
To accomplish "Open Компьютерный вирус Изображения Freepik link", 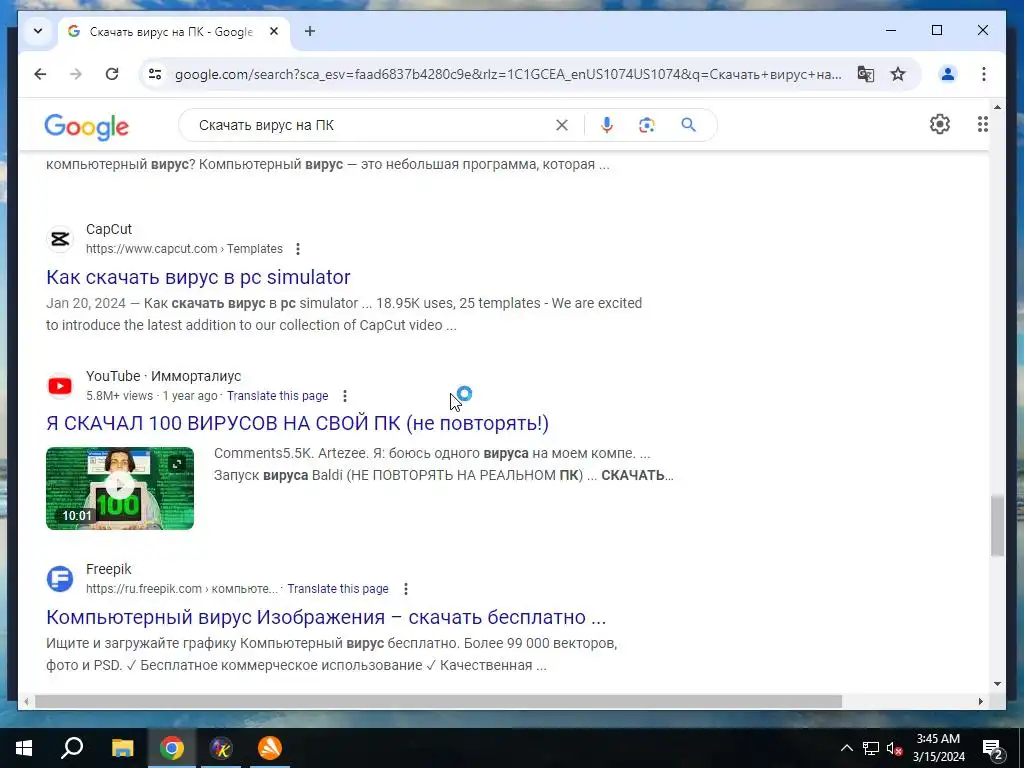I will tap(326, 616).
